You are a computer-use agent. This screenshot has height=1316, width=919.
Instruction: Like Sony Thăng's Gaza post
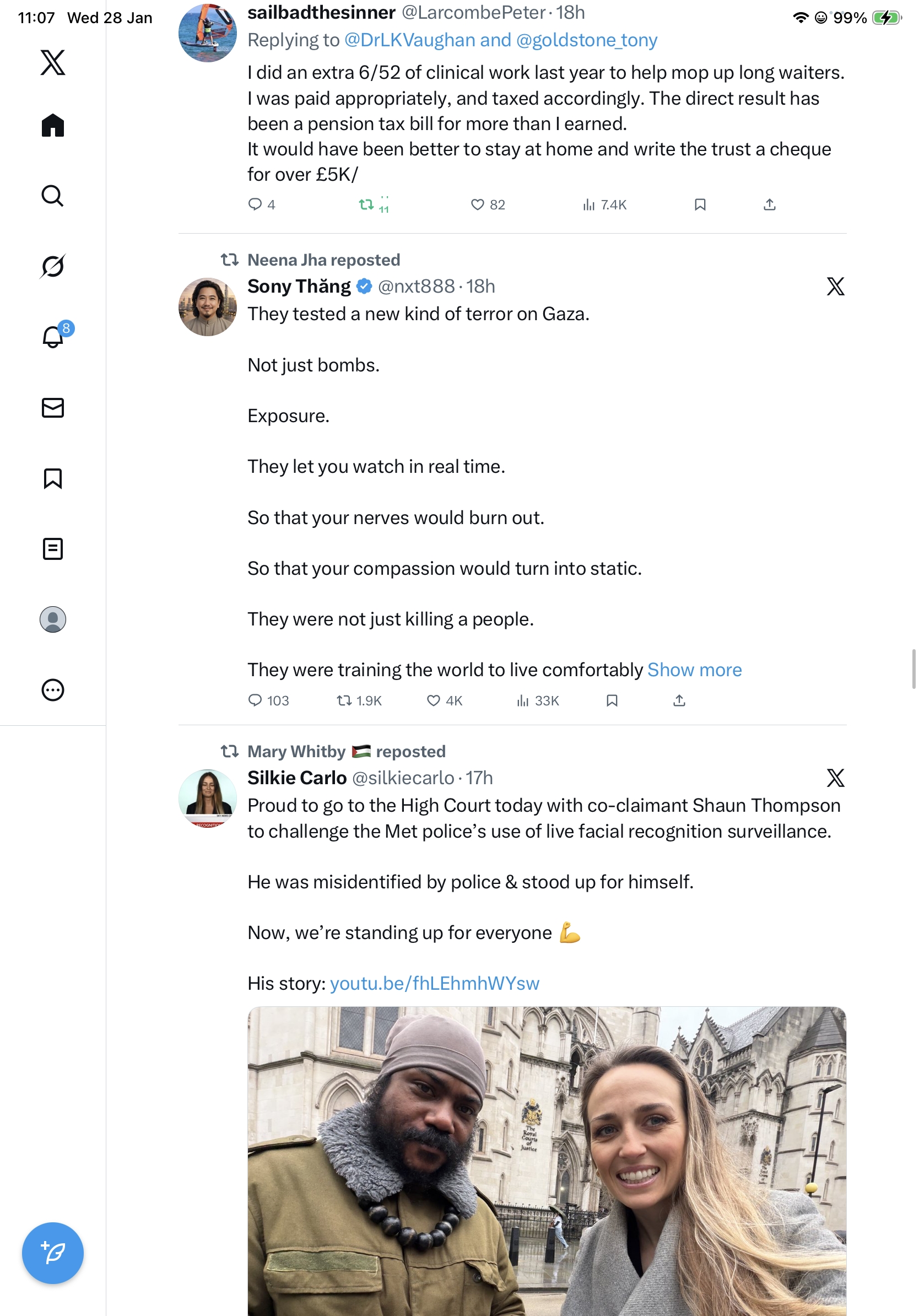[x=444, y=700]
